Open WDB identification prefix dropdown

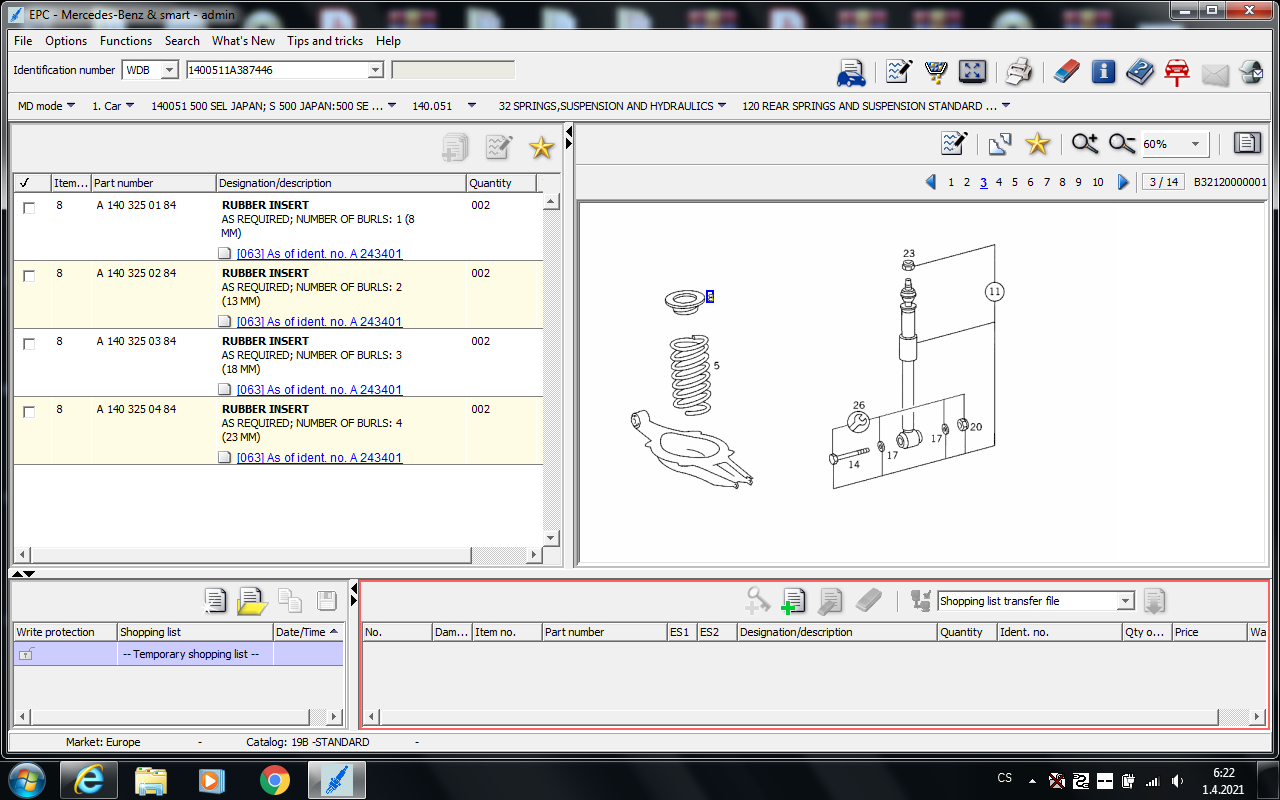pos(168,70)
